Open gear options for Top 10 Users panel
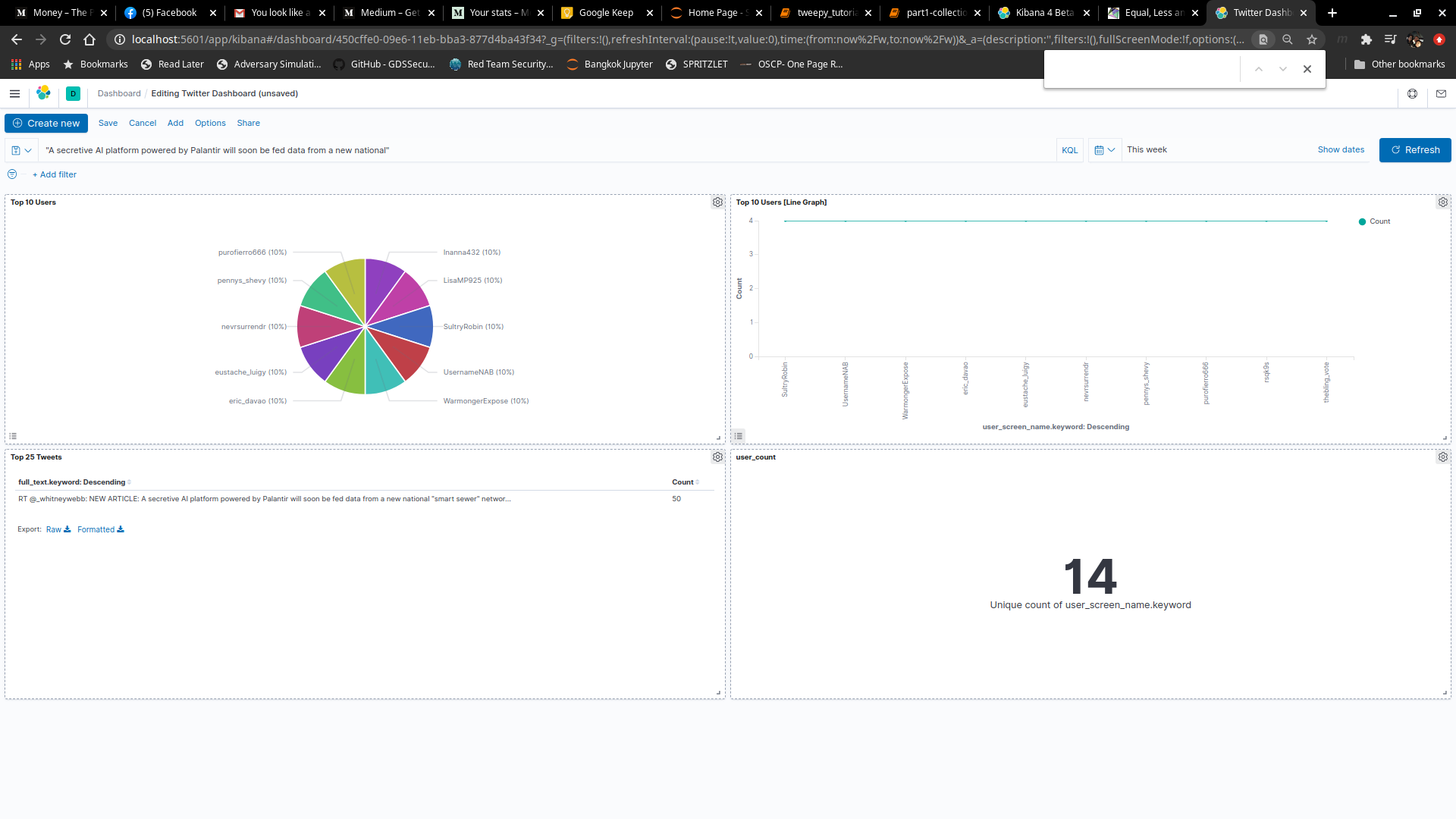 [717, 202]
